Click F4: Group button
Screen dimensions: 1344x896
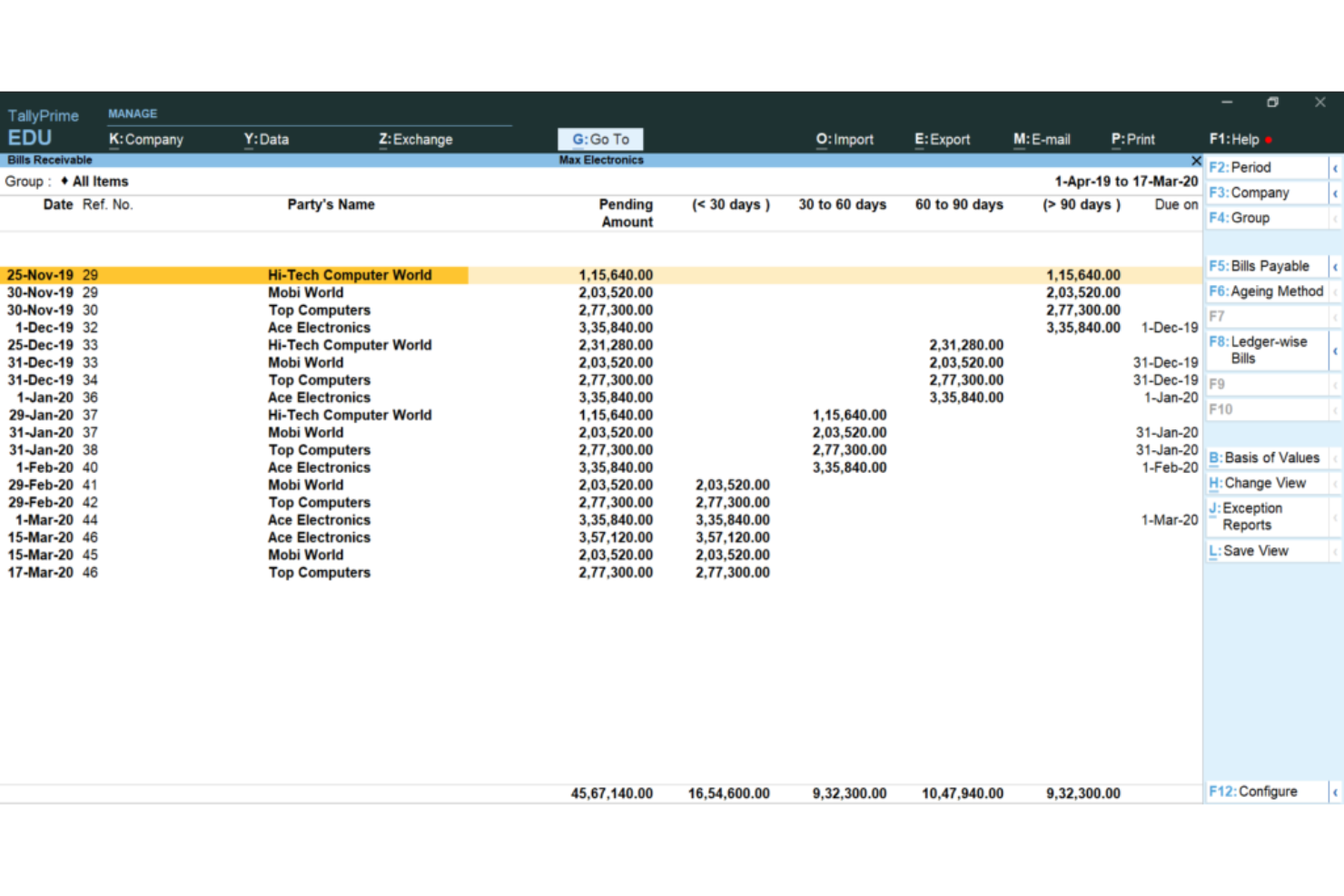click(x=1267, y=218)
